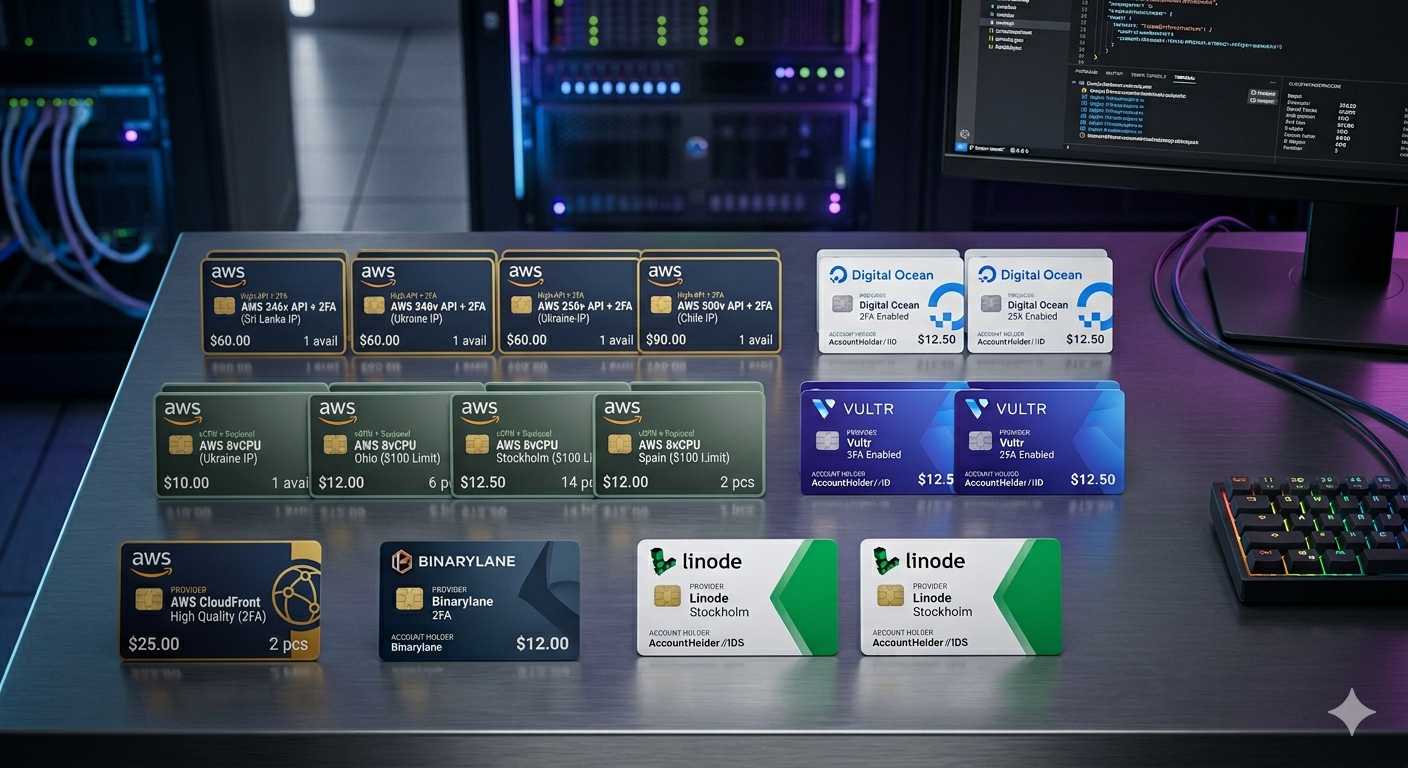Click the AWS logo on the Ohio card
Image resolution: width=1408 pixels, height=768 pixels.
tap(337, 411)
